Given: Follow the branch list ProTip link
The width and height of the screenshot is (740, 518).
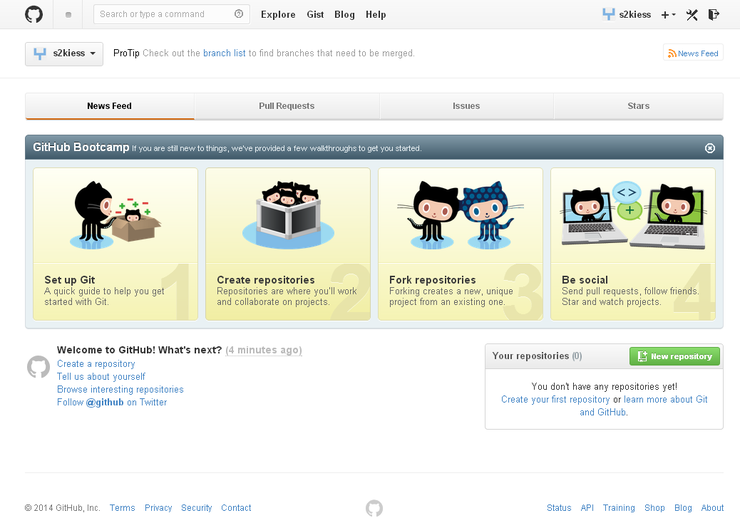Looking at the screenshot, I should click(224, 53).
